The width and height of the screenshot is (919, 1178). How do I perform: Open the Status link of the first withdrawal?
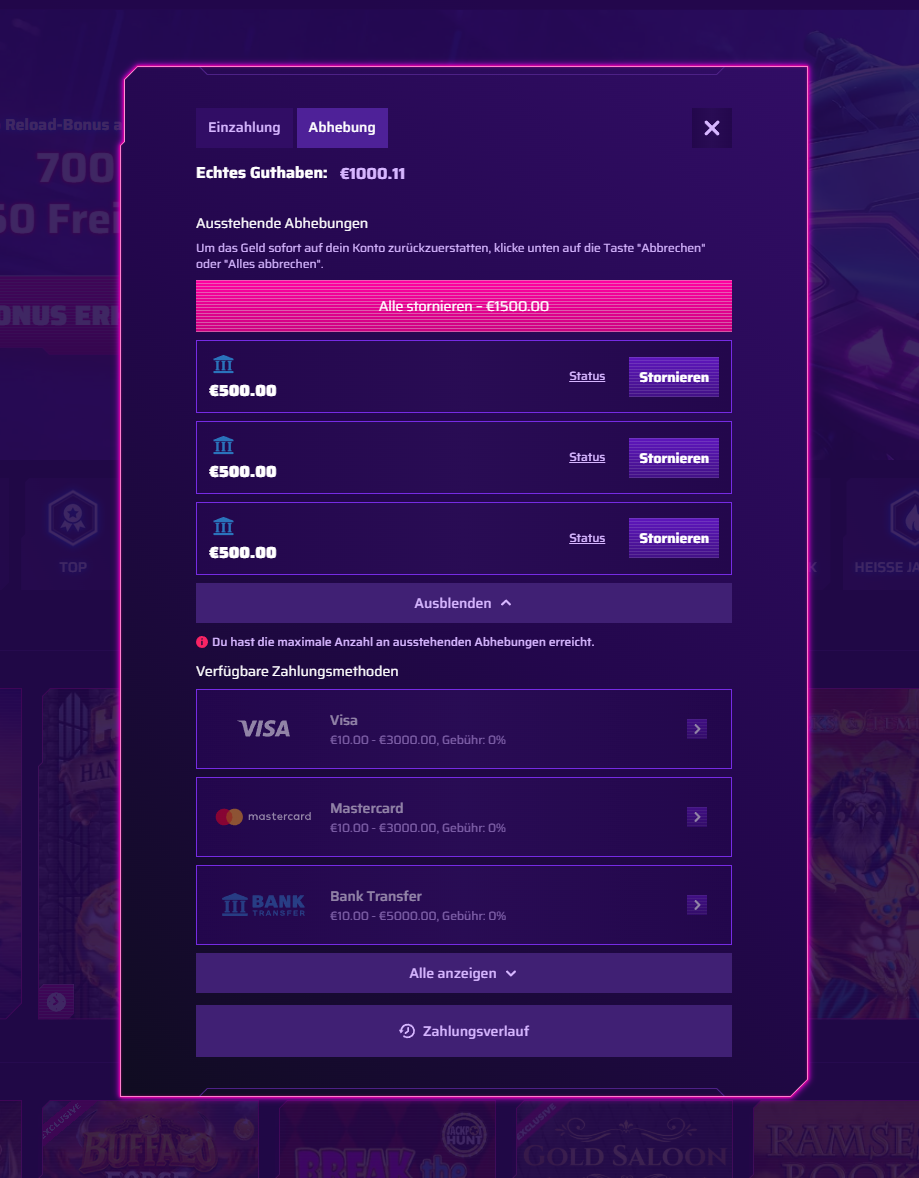pos(587,376)
